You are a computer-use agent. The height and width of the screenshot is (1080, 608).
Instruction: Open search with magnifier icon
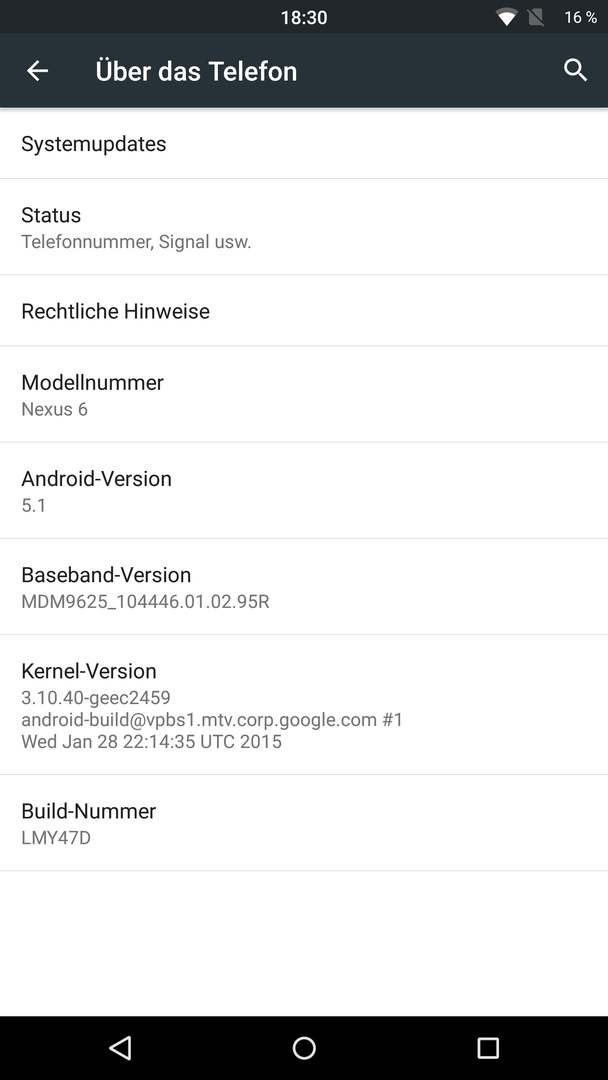point(576,70)
